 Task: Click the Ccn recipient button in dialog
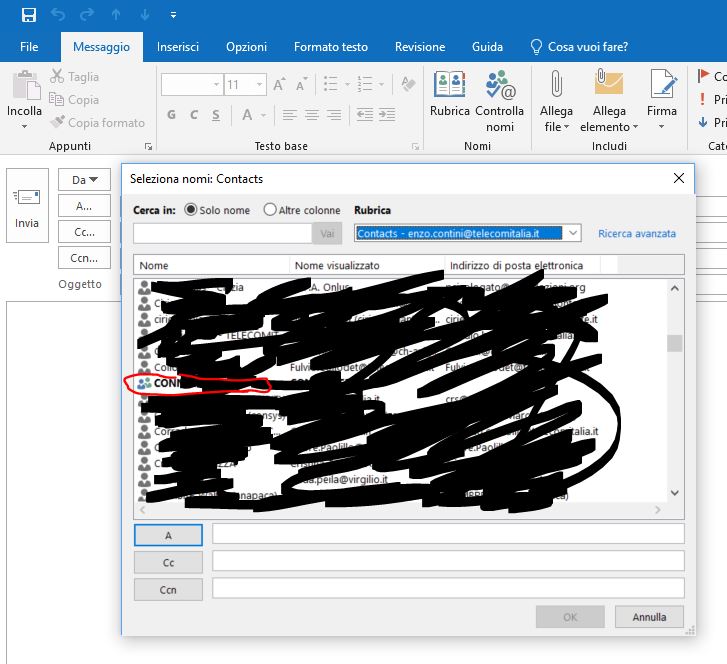pyautogui.click(x=168, y=589)
